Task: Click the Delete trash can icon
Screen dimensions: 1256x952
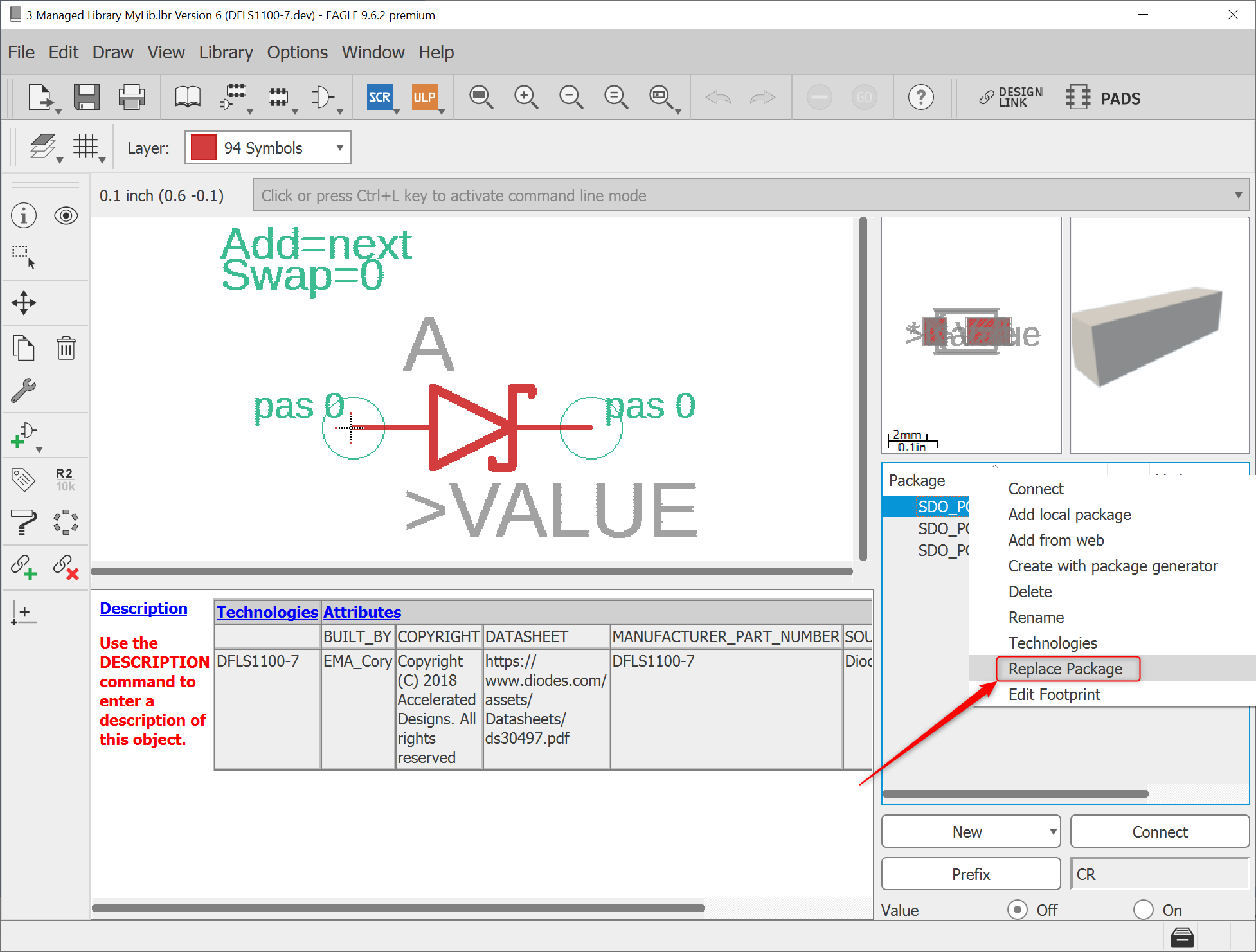Action: coord(66,348)
